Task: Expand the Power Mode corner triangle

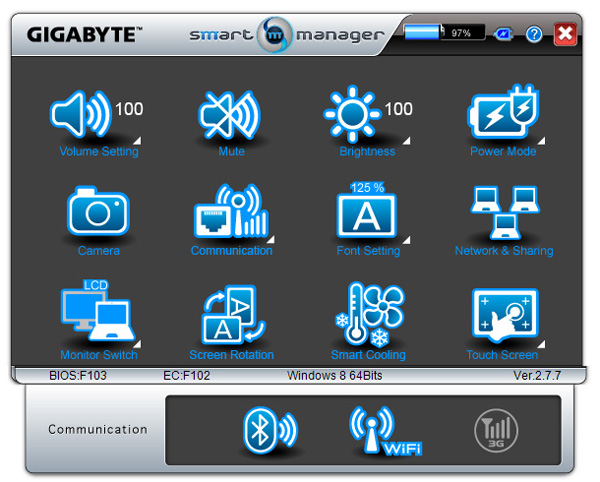Action: [541, 141]
